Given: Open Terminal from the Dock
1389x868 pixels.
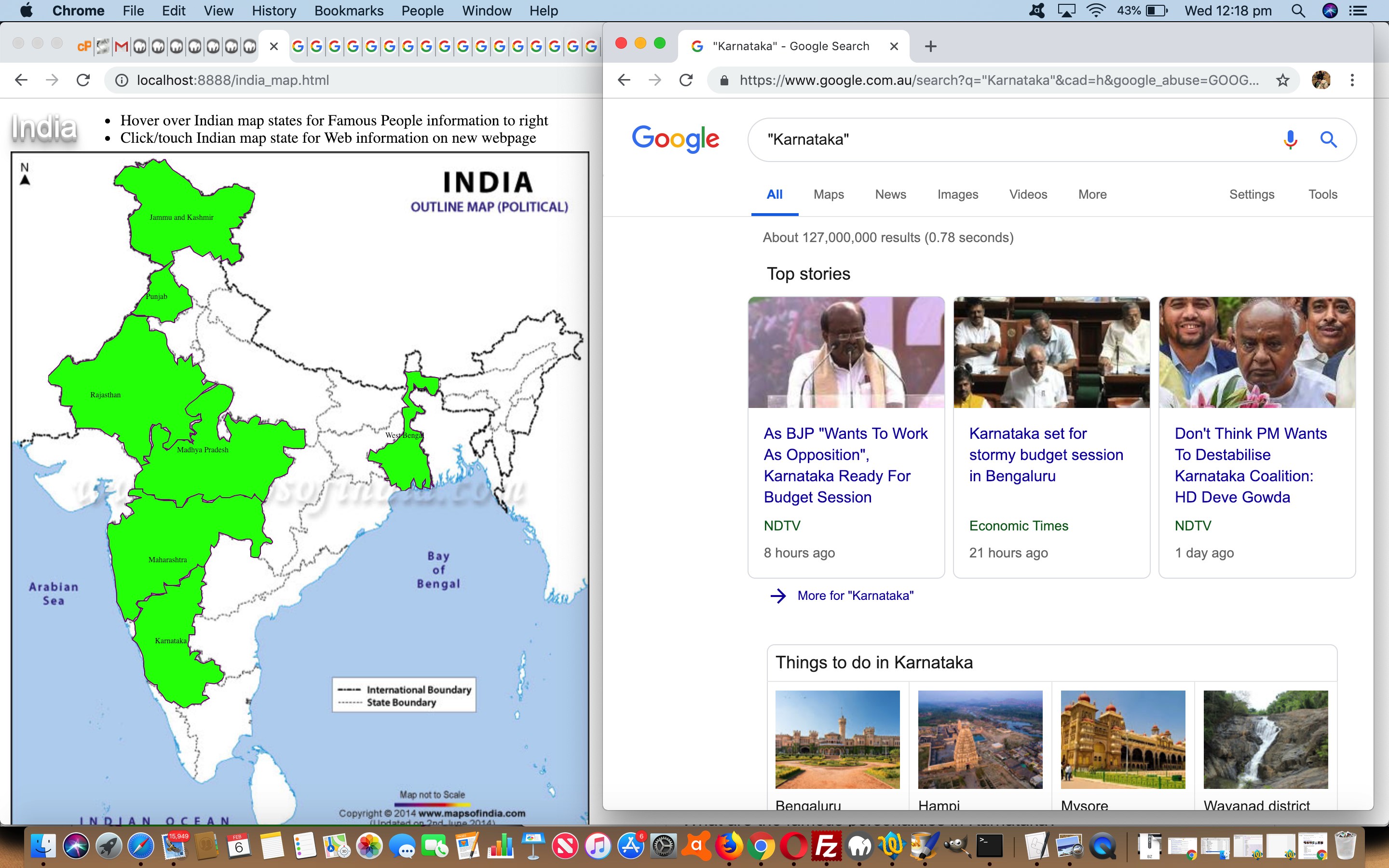Looking at the screenshot, I should [990, 846].
